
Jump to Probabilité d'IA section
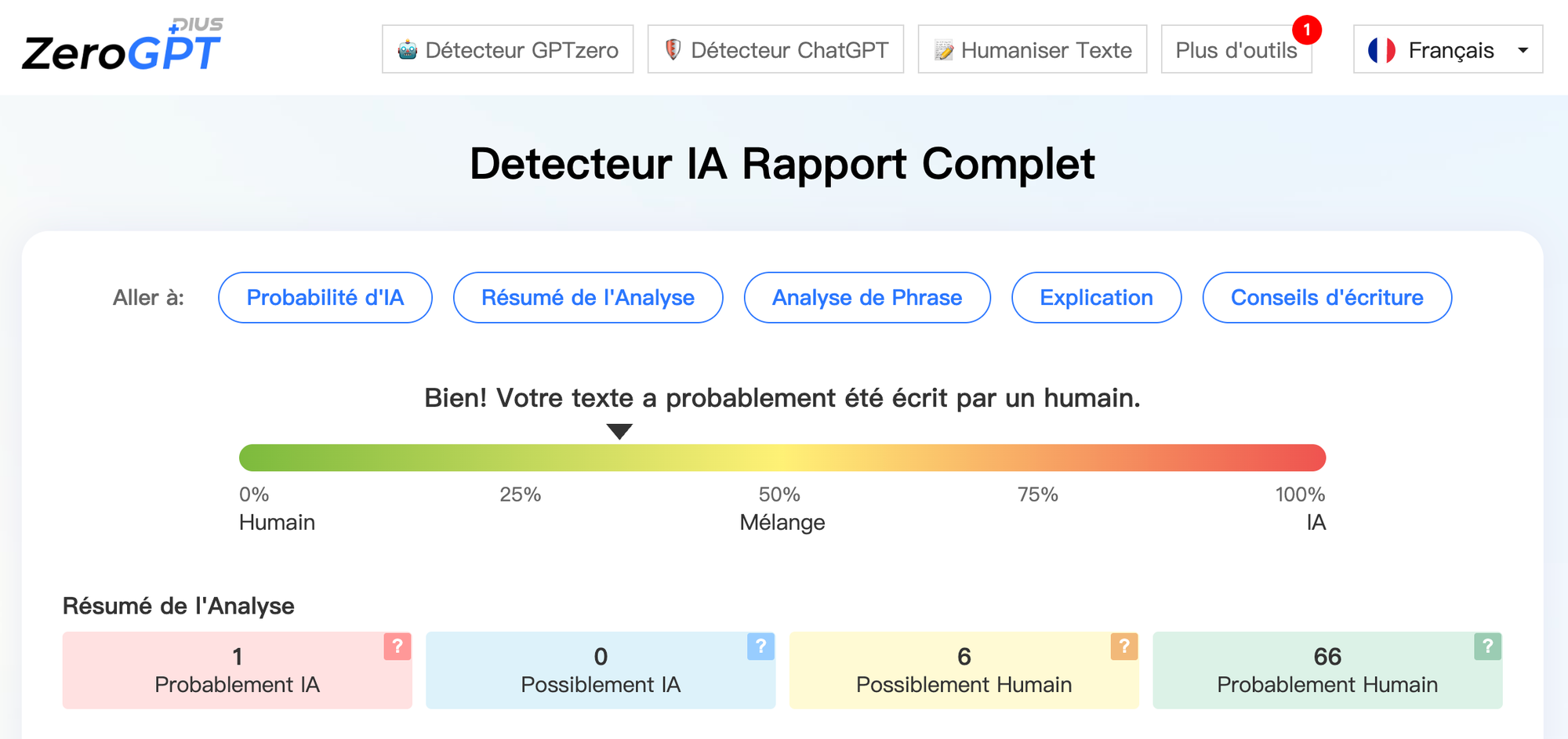click(x=325, y=298)
